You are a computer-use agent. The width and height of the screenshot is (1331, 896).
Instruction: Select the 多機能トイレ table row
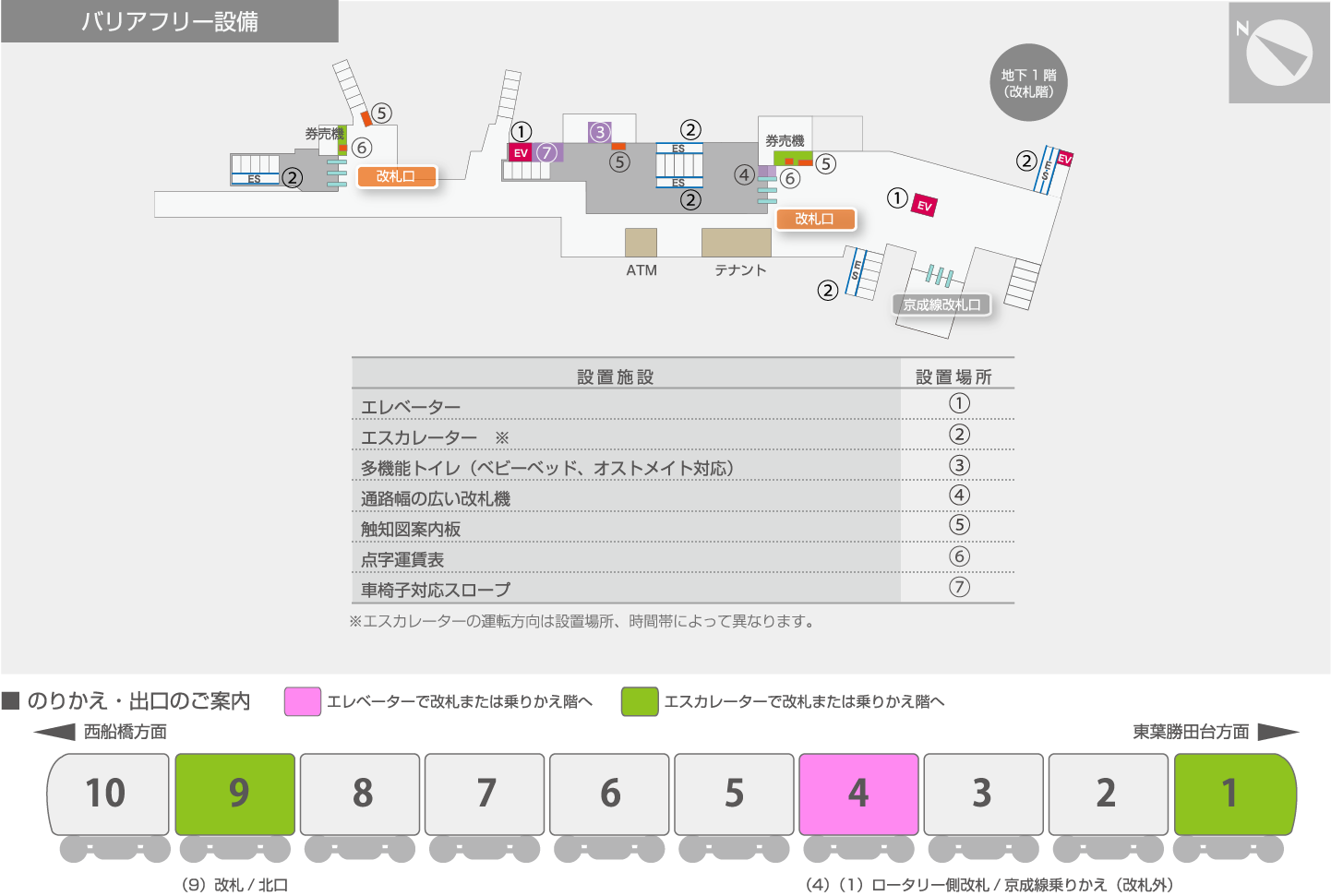point(683,465)
